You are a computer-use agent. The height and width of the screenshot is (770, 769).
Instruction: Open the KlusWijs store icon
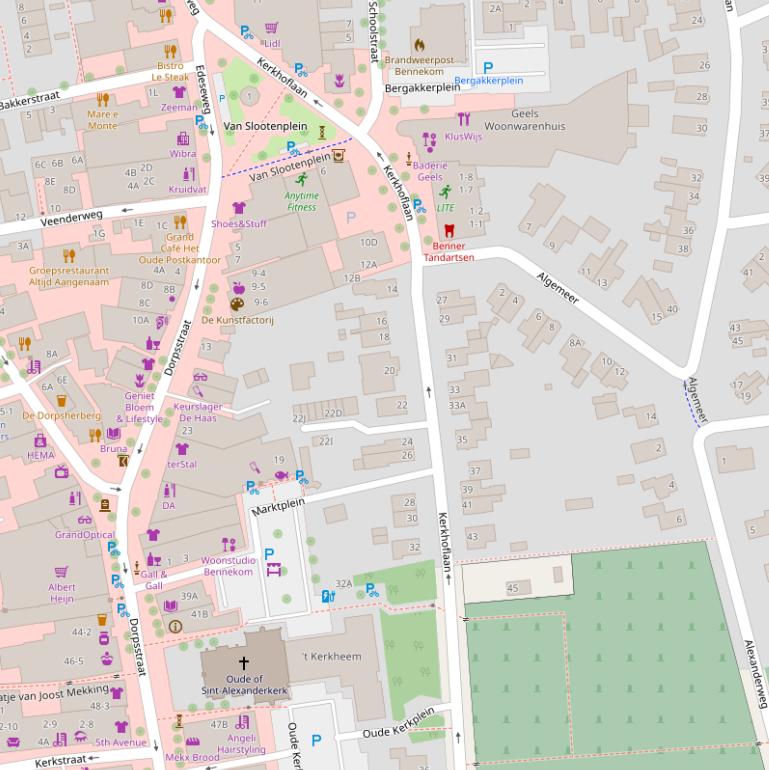(463, 121)
